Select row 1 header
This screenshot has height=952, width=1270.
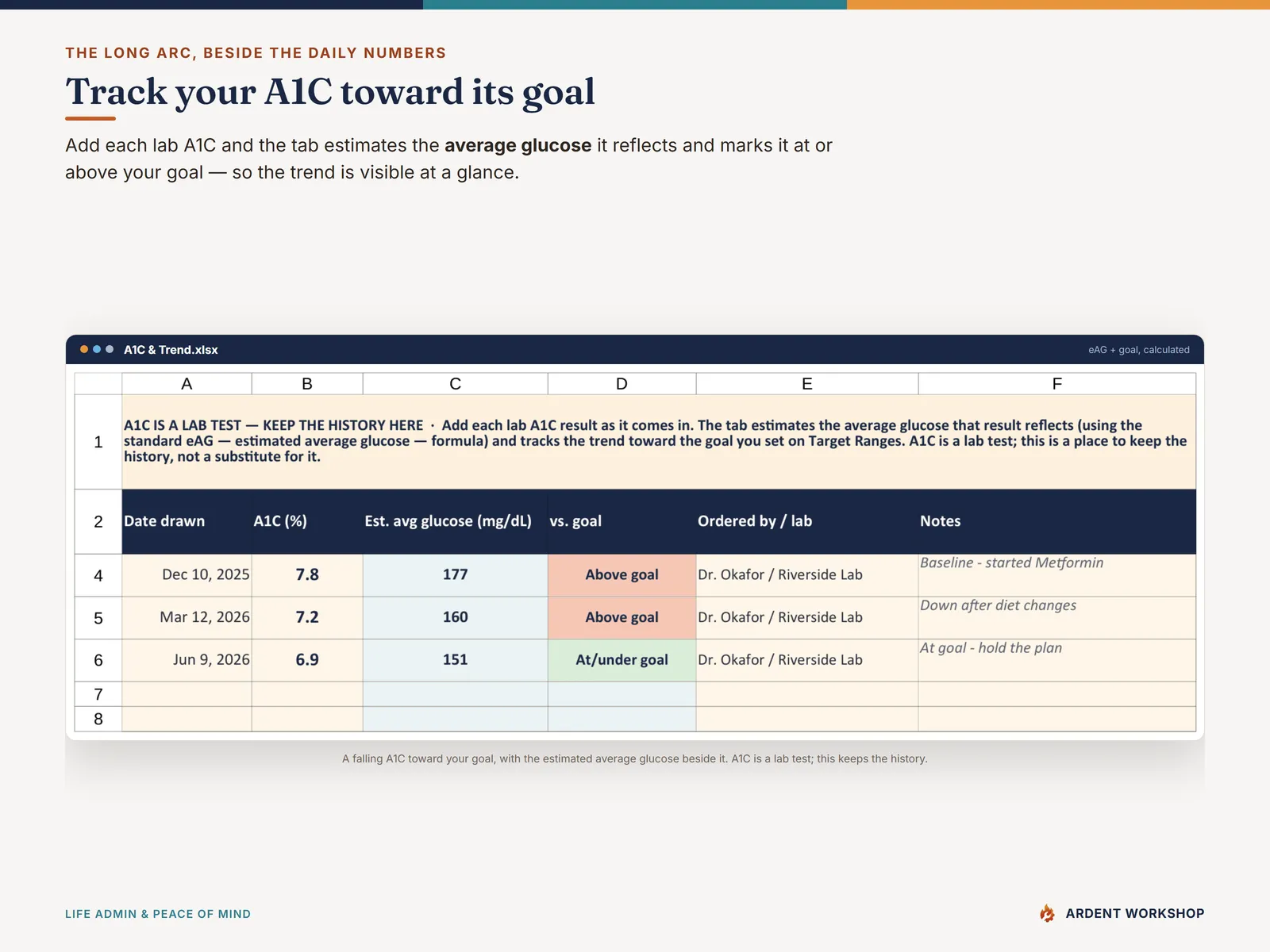click(x=98, y=442)
